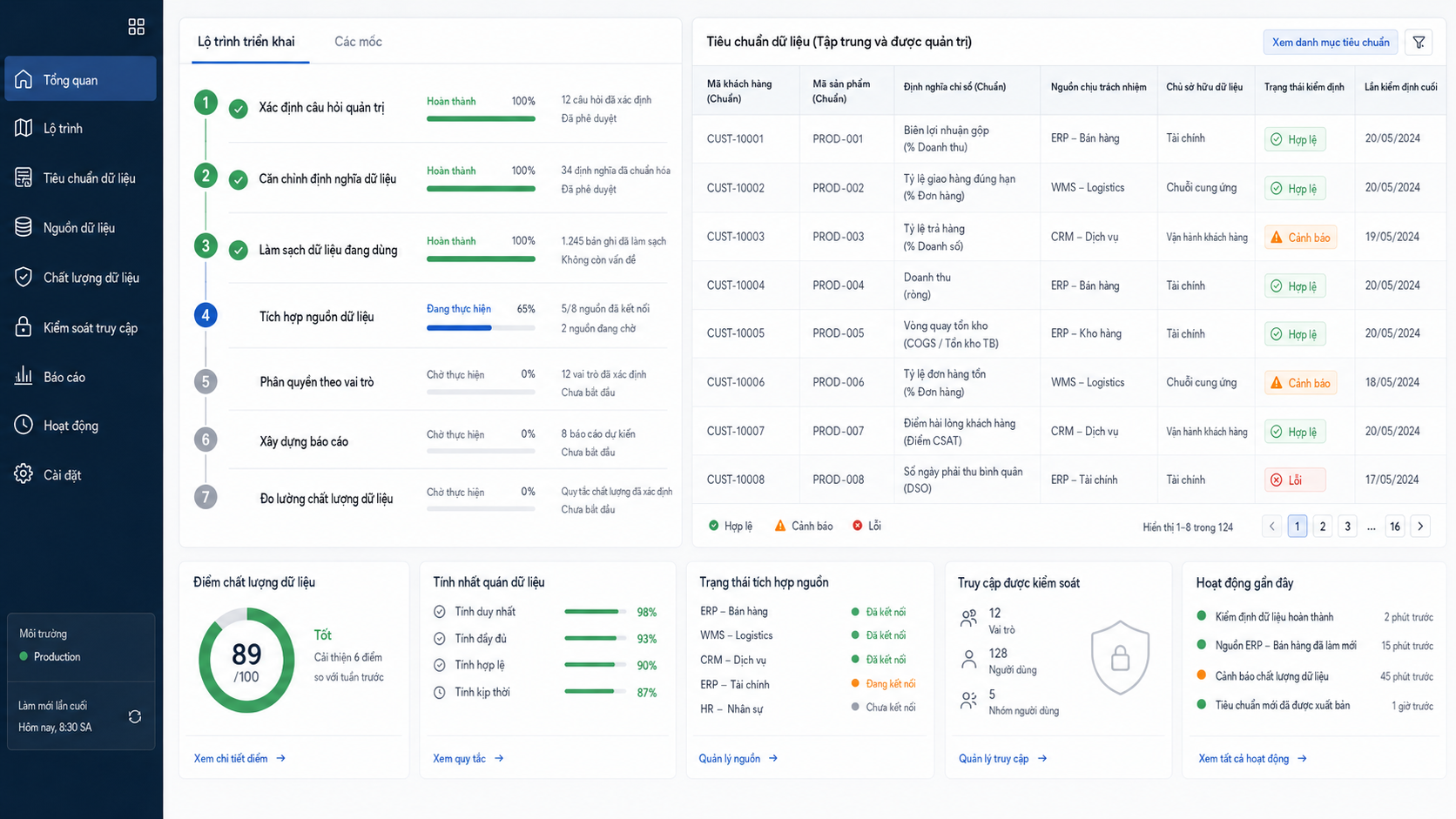The width and height of the screenshot is (1456, 819).
Task: Click the Nhóm người dùng group icon
Action: (x=968, y=700)
